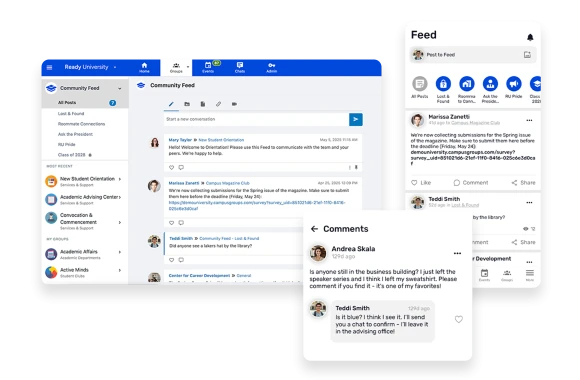Like Mary Taylor's post with heart icon
The image size is (580, 380).
[171, 168]
